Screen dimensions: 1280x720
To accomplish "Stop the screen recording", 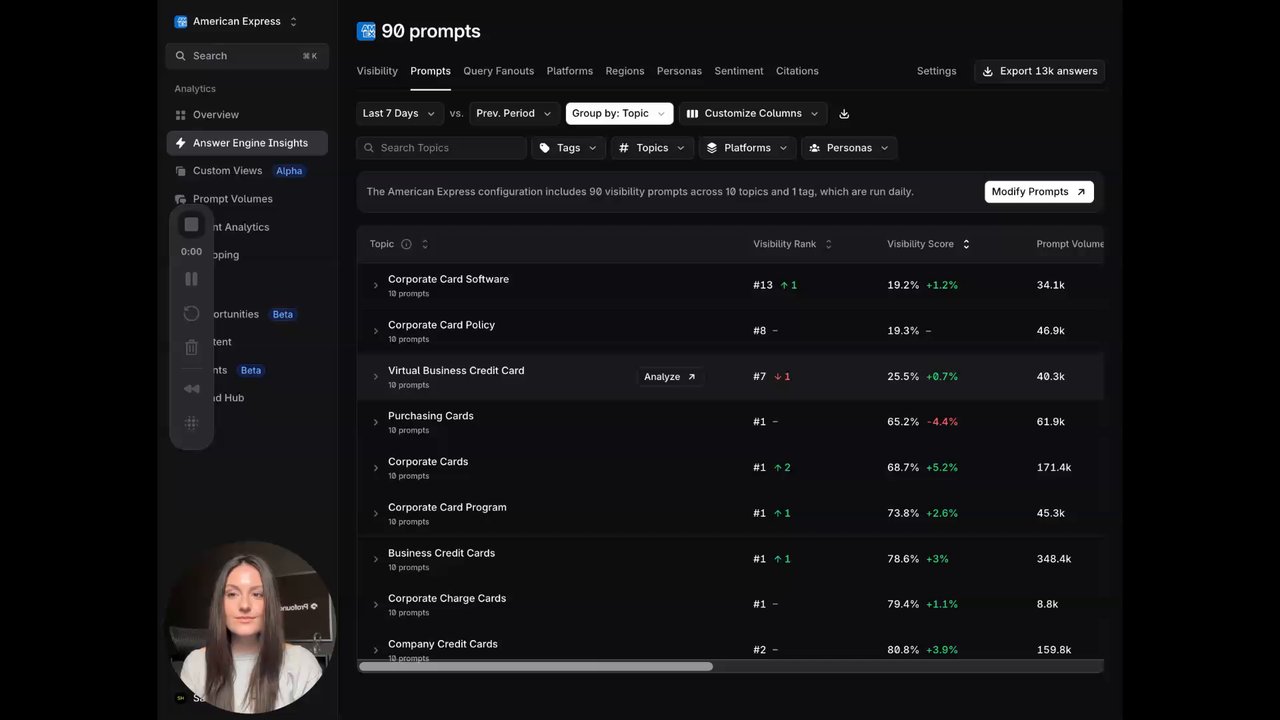I will point(192,225).
